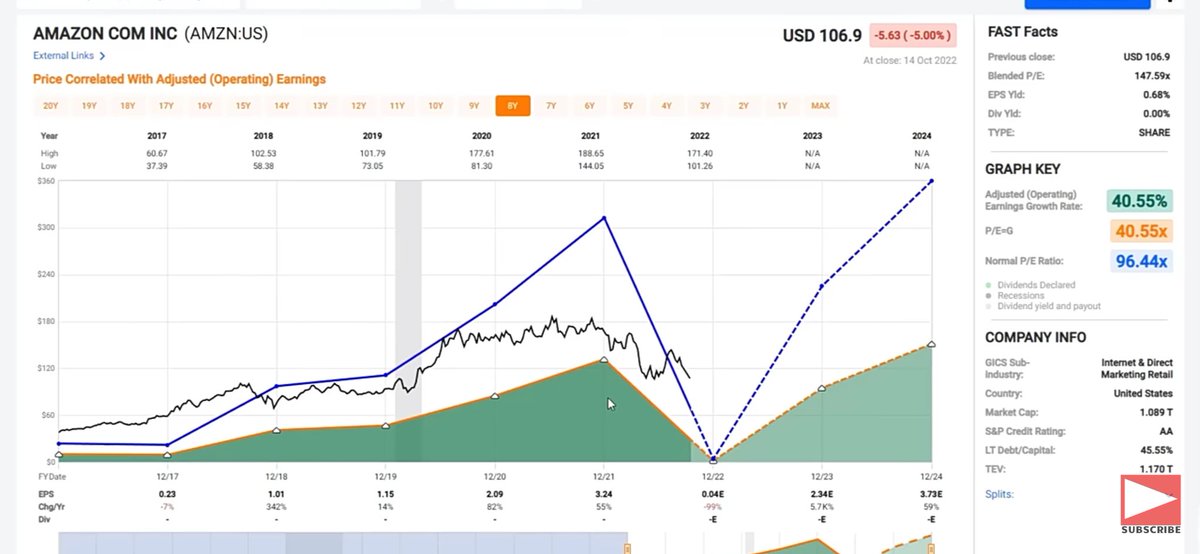
Task: Set chart range to 2Y
Action: tap(743, 106)
